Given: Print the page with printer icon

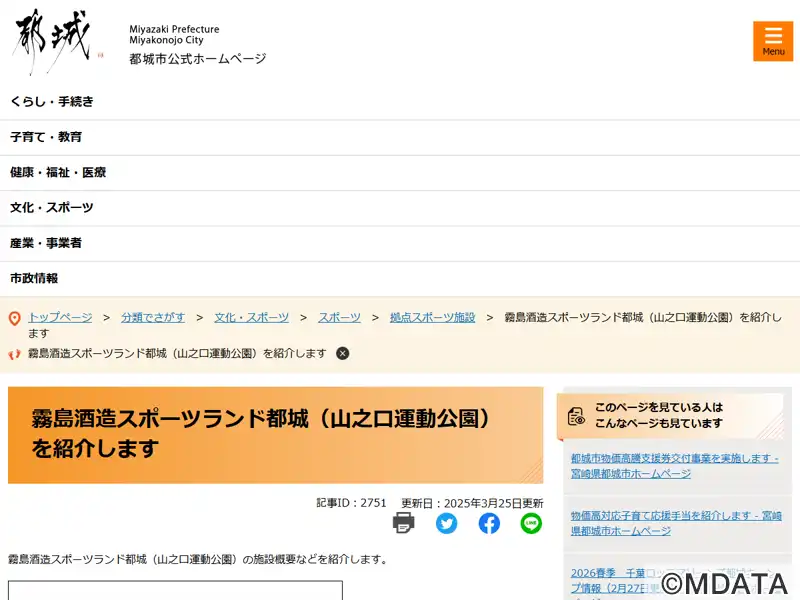Looking at the screenshot, I should pyautogui.click(x=404, y=523).
